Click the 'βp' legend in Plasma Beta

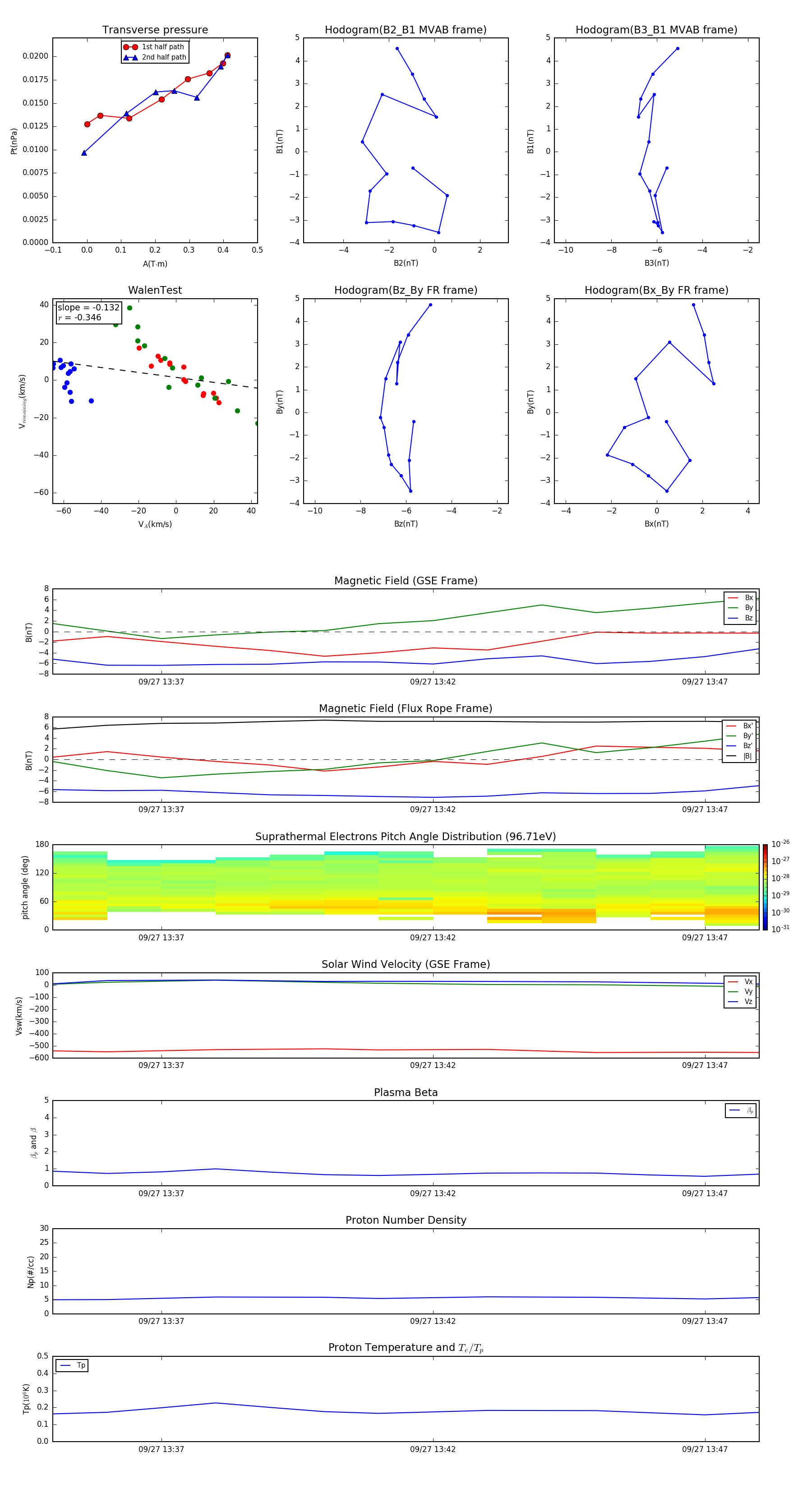point(741,1110)
